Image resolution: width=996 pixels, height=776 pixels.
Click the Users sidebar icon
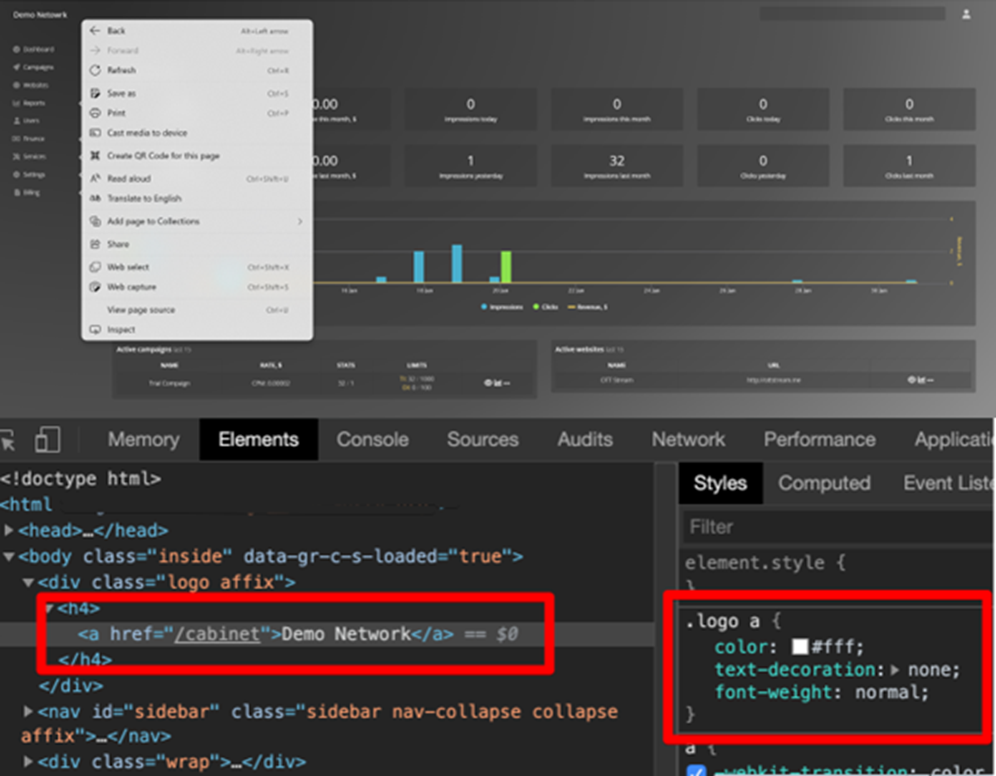tap(17, 121)
